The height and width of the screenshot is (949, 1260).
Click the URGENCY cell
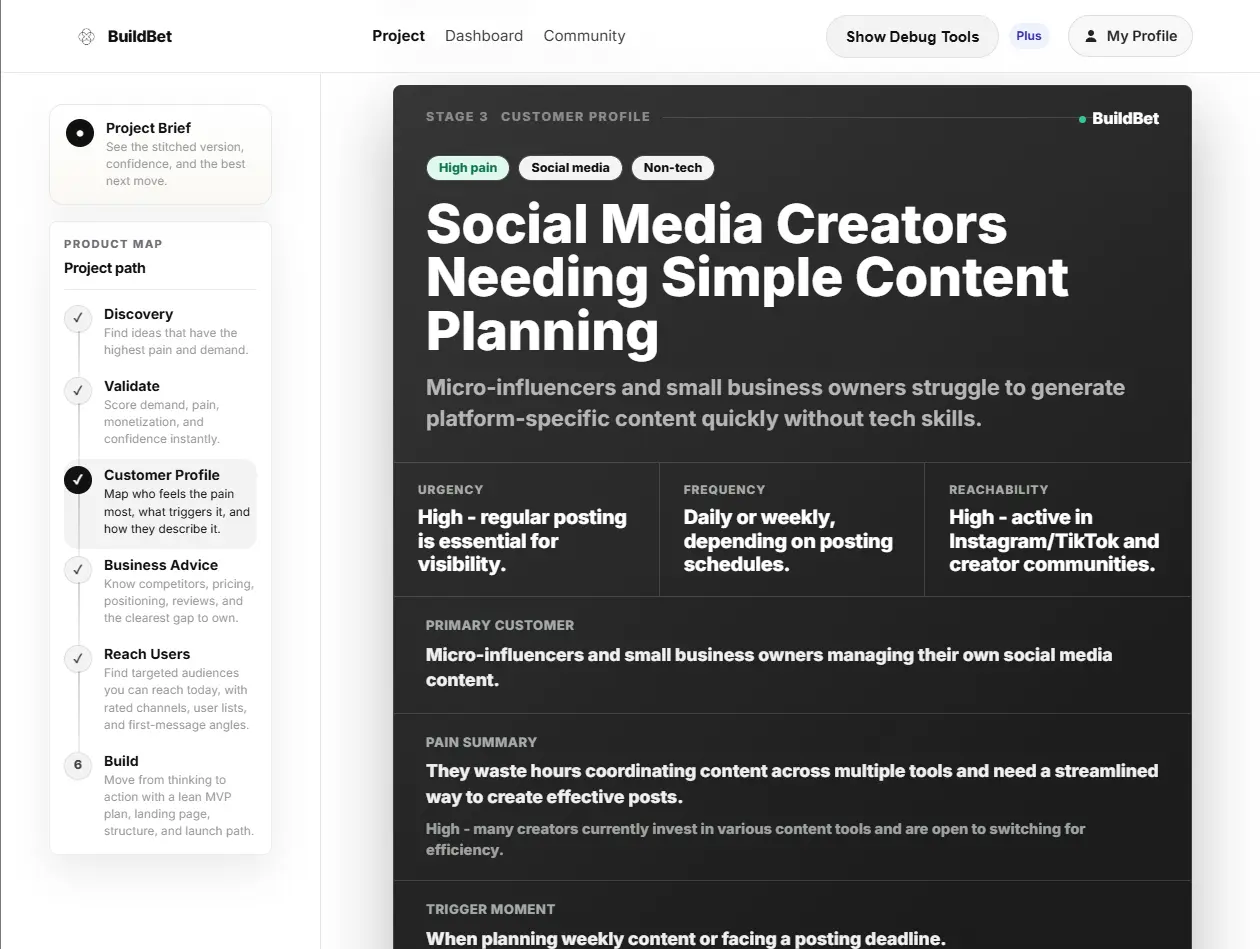point(526,529)
